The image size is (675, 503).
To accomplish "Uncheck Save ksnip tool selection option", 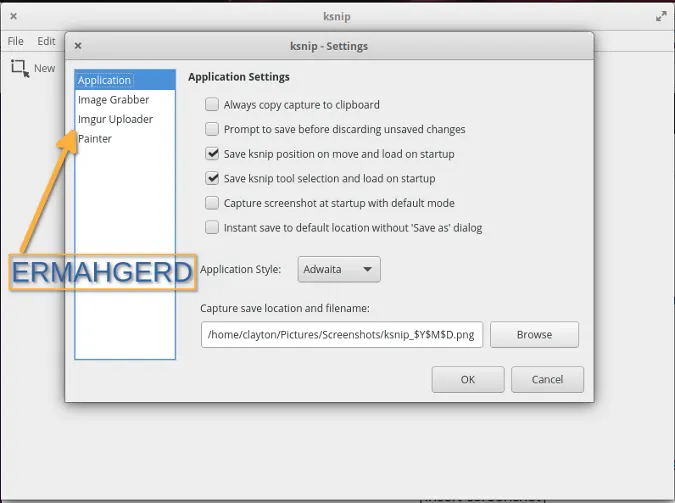I will coord(212,178).
